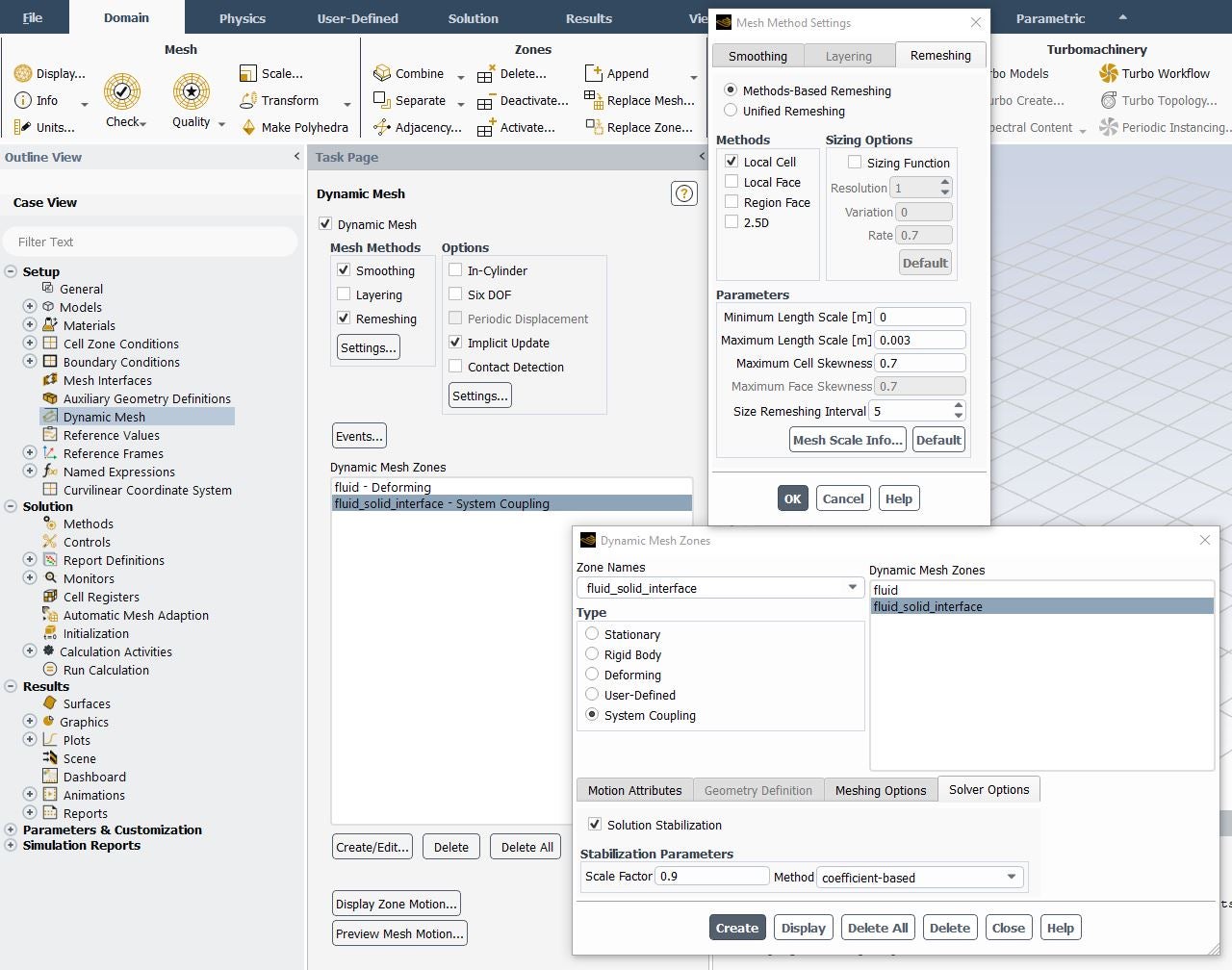Screen dimensions: 1232x970
Task: Click the Activate zones icon
Action: (x=486, y=127)
